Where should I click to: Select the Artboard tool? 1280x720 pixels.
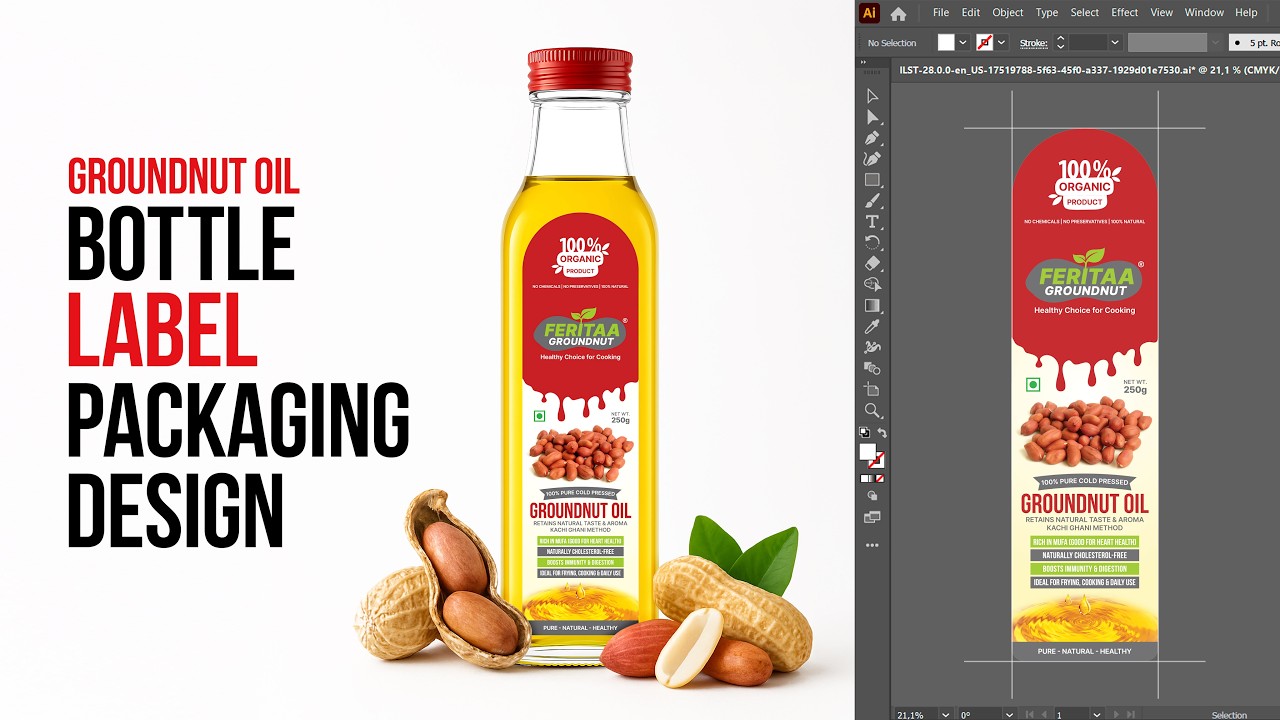[x=872, y=390]
